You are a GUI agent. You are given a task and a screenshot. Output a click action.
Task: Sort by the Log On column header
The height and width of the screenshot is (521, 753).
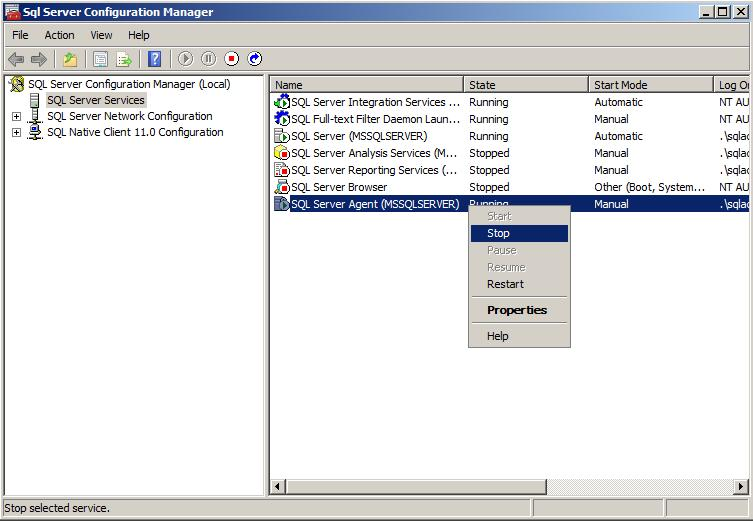[x=732, y=85]
